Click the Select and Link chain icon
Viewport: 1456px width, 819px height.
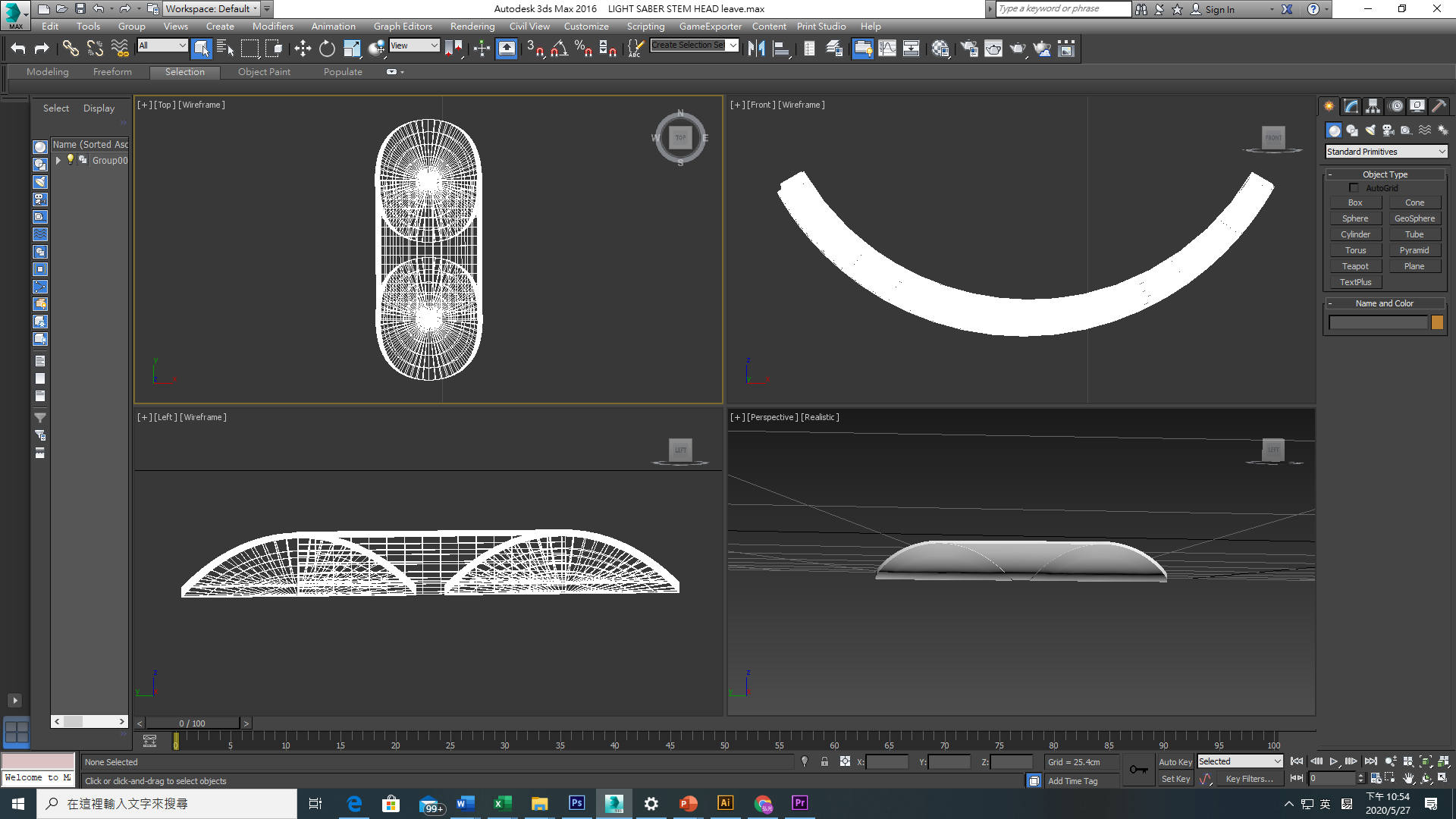coord(71,49)
